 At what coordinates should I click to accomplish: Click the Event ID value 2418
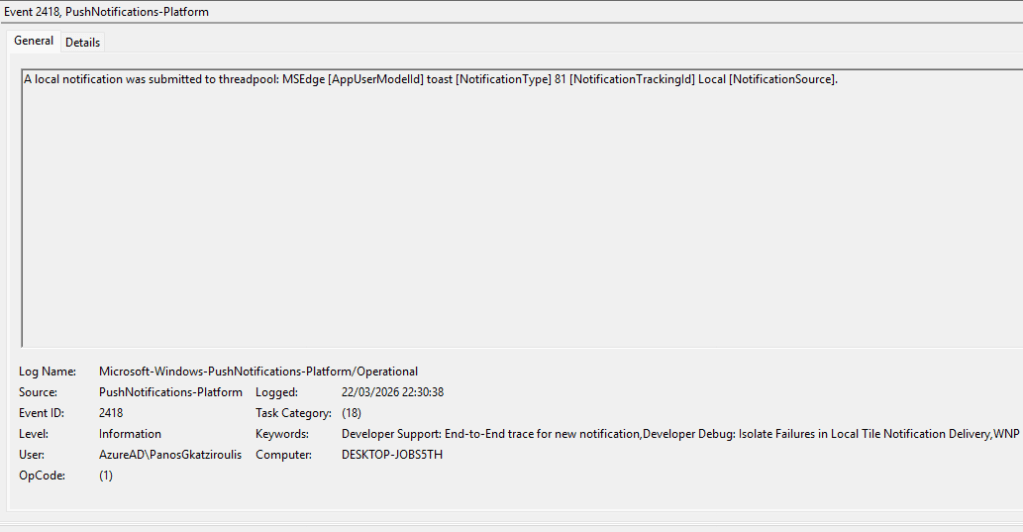pyautogui.click(x=111, y=413)
